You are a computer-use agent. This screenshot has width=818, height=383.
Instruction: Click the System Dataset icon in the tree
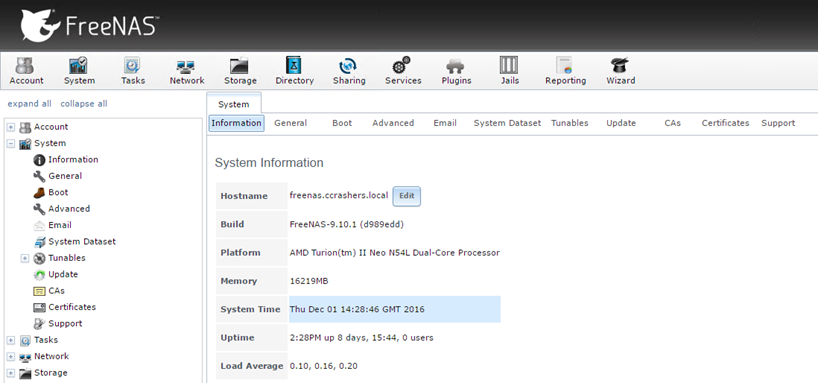click(39, 242)
